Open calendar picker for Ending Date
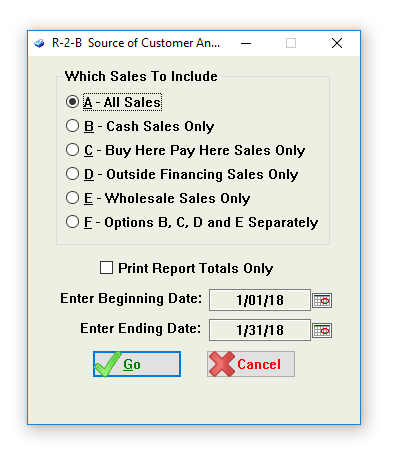 pyautogui.click(x=322, y=331)
